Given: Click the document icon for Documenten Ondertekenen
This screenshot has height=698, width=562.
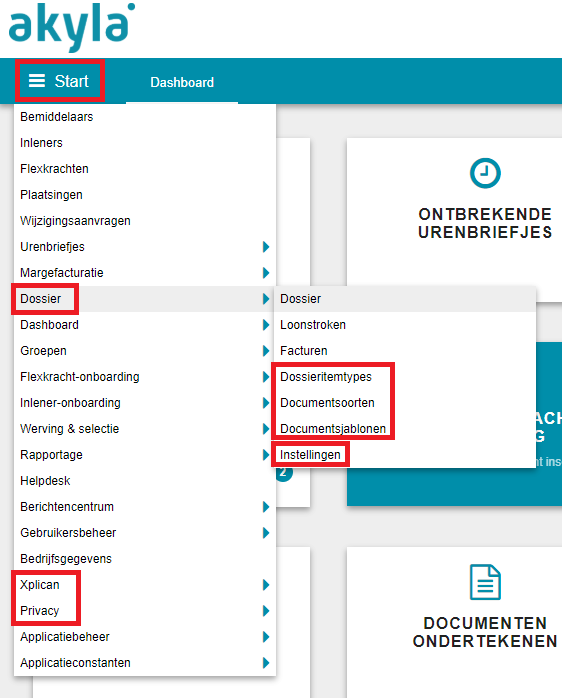Looking at the screenshot, I should [485, 582].
